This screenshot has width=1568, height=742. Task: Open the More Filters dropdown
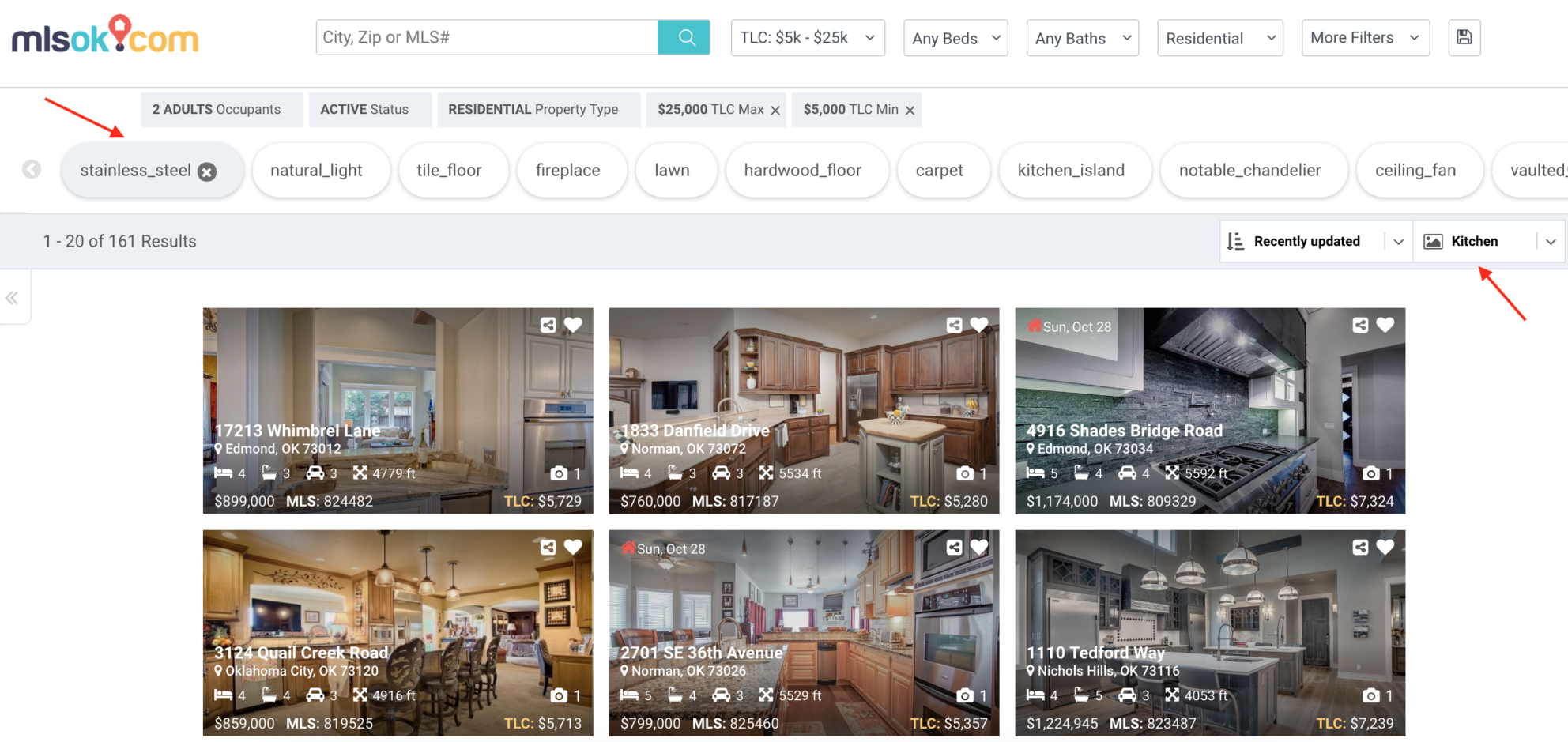pyautogui.click(x=1365, y=37)
